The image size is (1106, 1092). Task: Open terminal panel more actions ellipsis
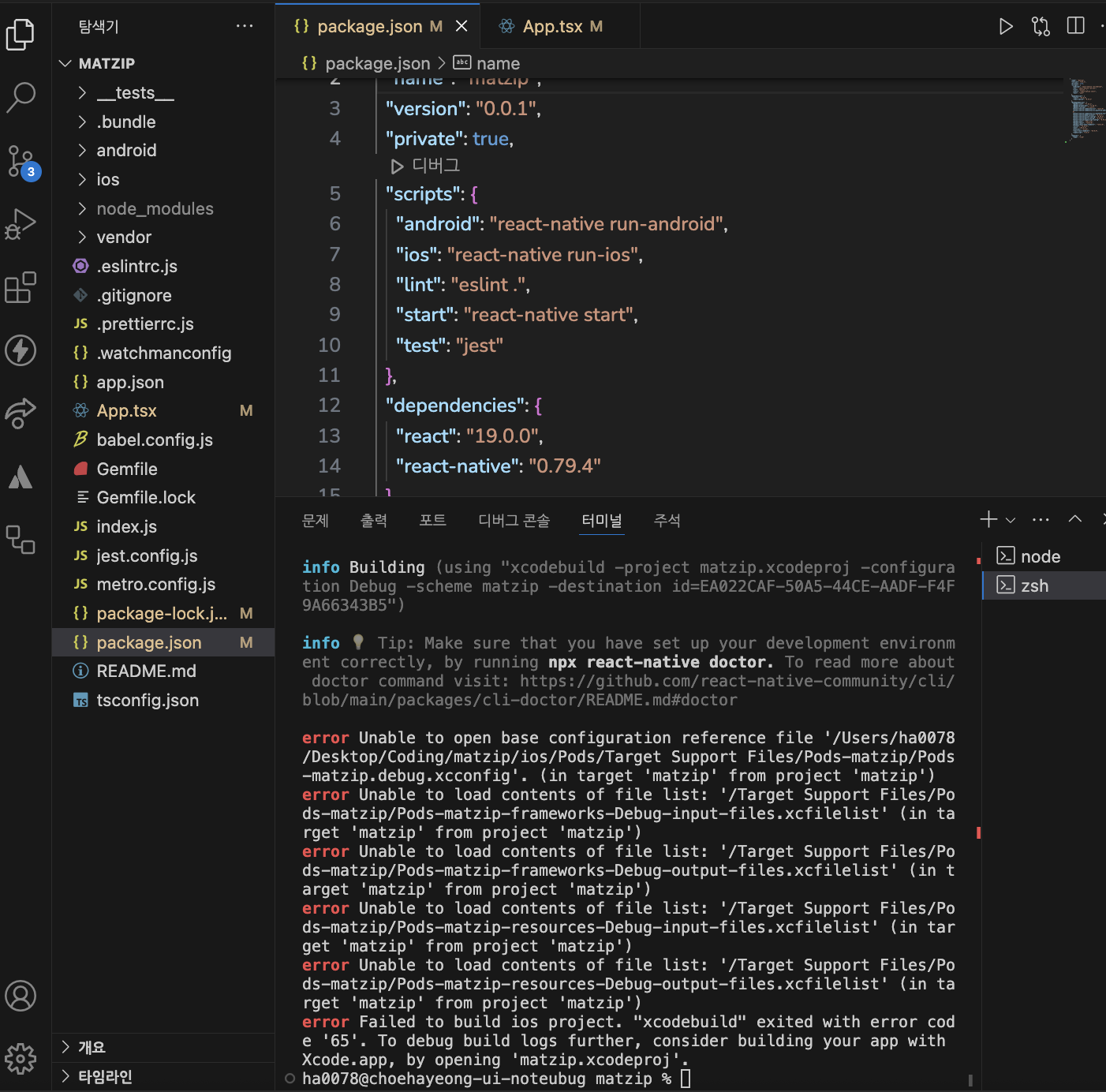click(1041, 519)
